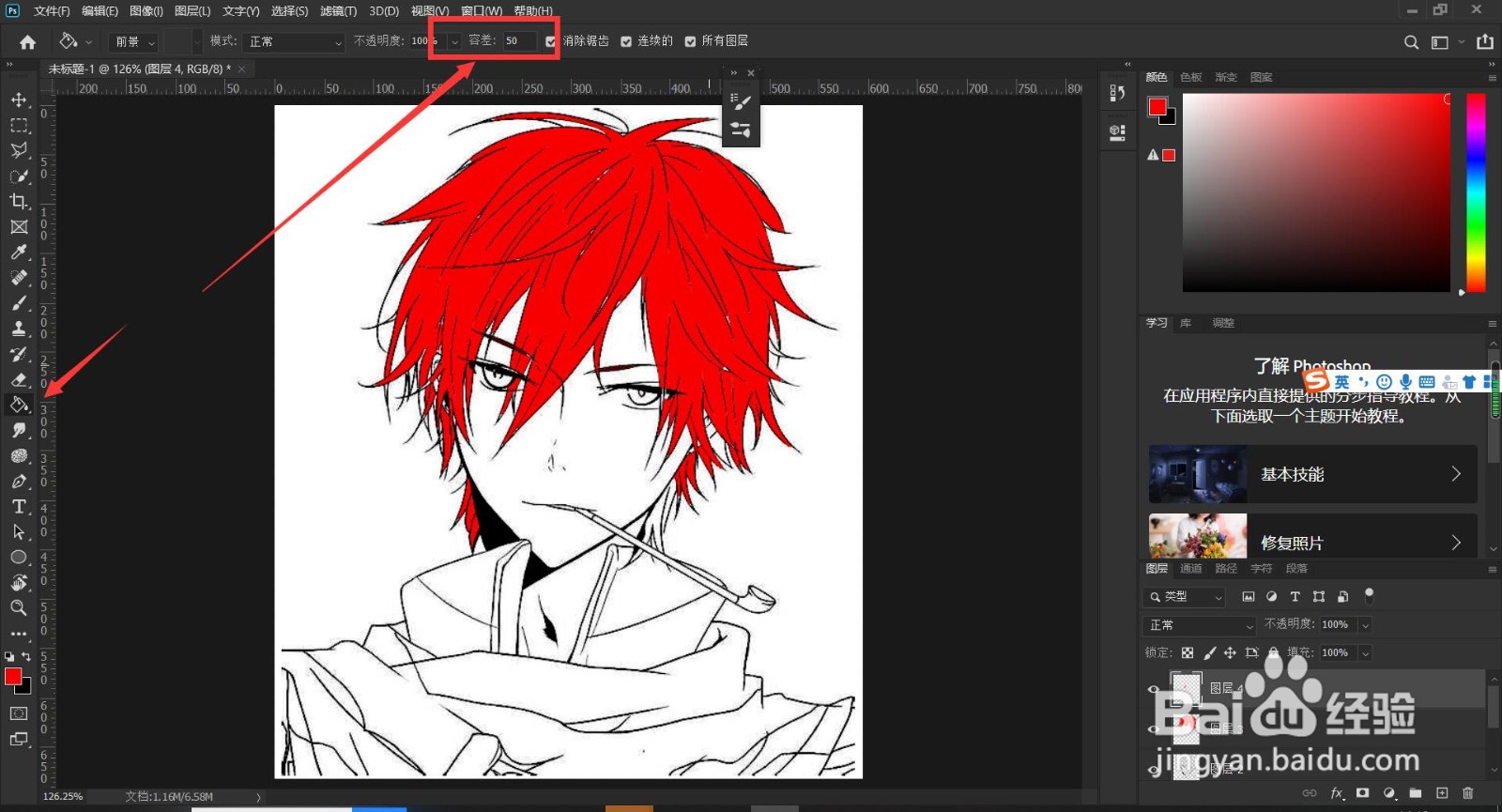
Task: Open the 前景 fill source dropdown
Action: 134,42
